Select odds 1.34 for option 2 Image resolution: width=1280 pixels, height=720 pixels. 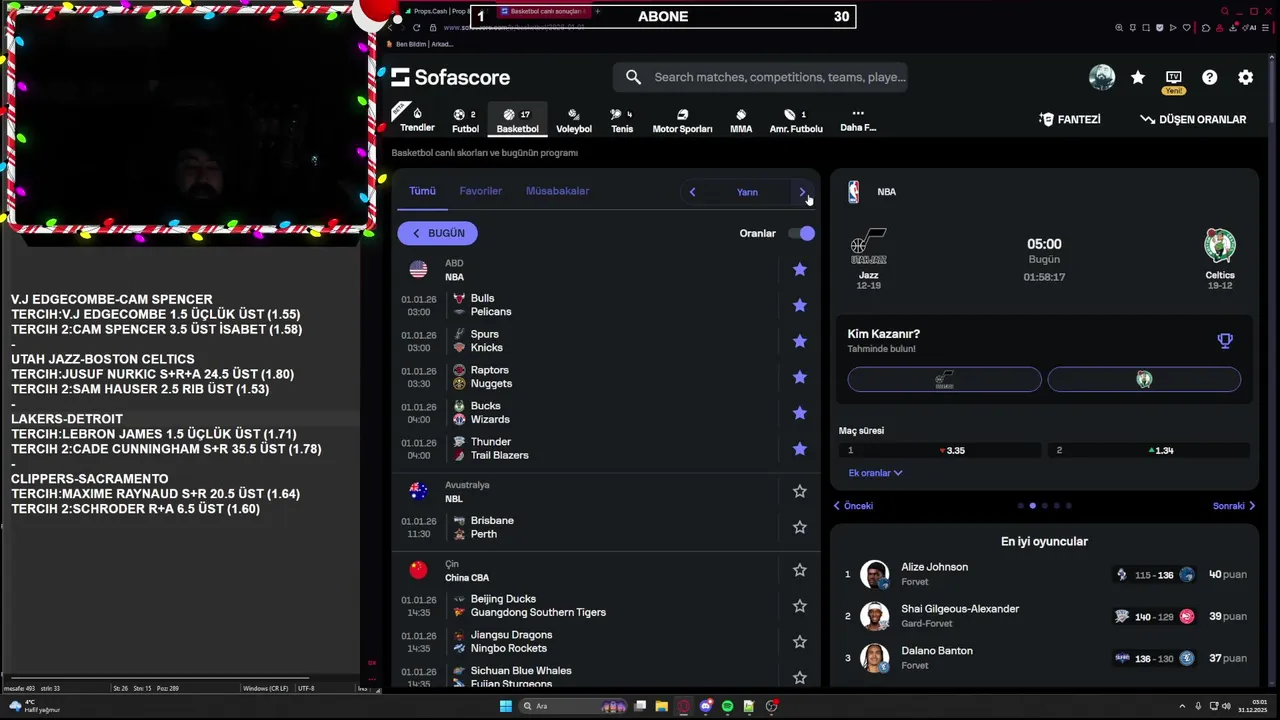(1149, 450)
